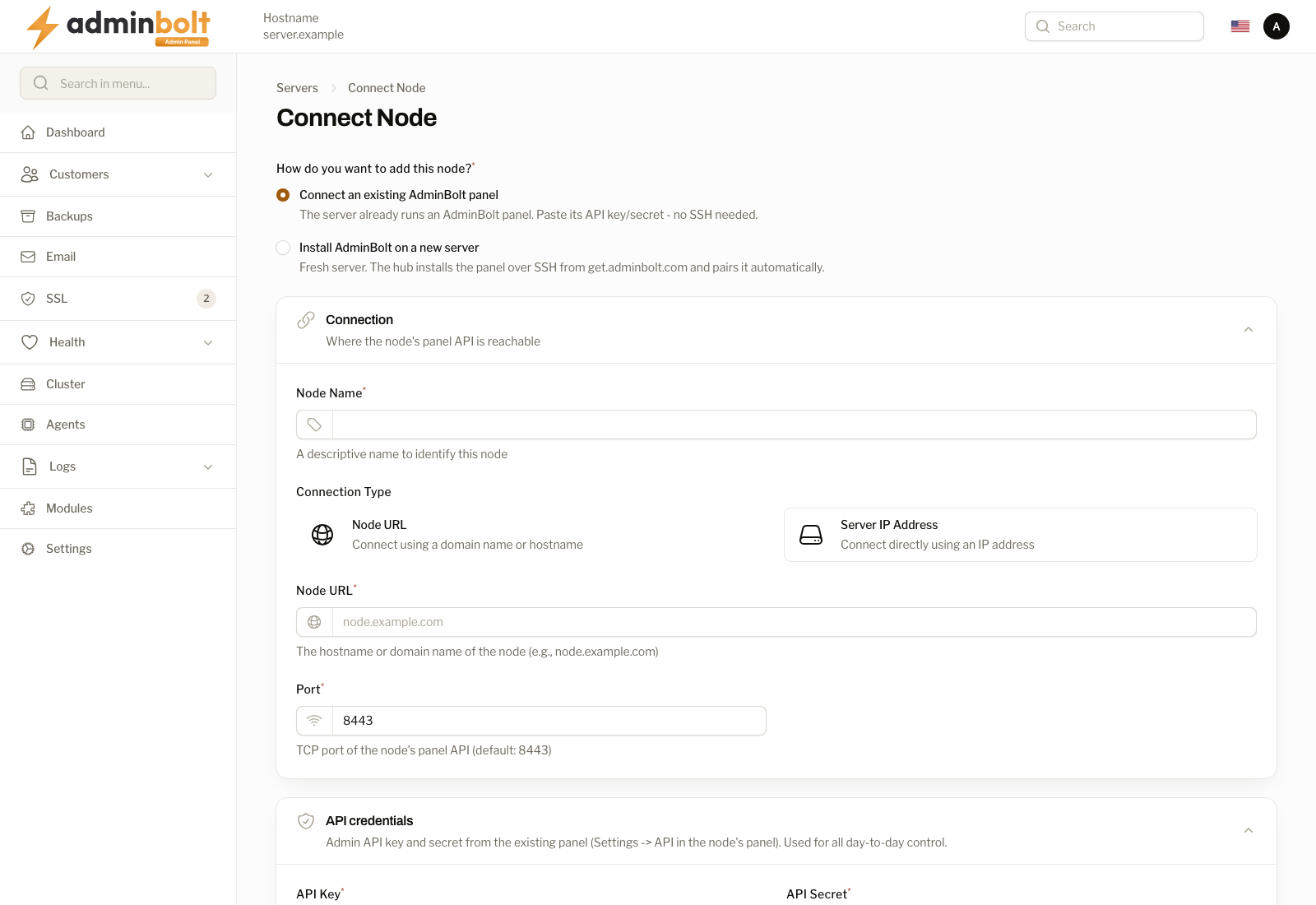Collapse the Connection section
This screenshot has height=905, width=1316.
[x=1249, y=330]
